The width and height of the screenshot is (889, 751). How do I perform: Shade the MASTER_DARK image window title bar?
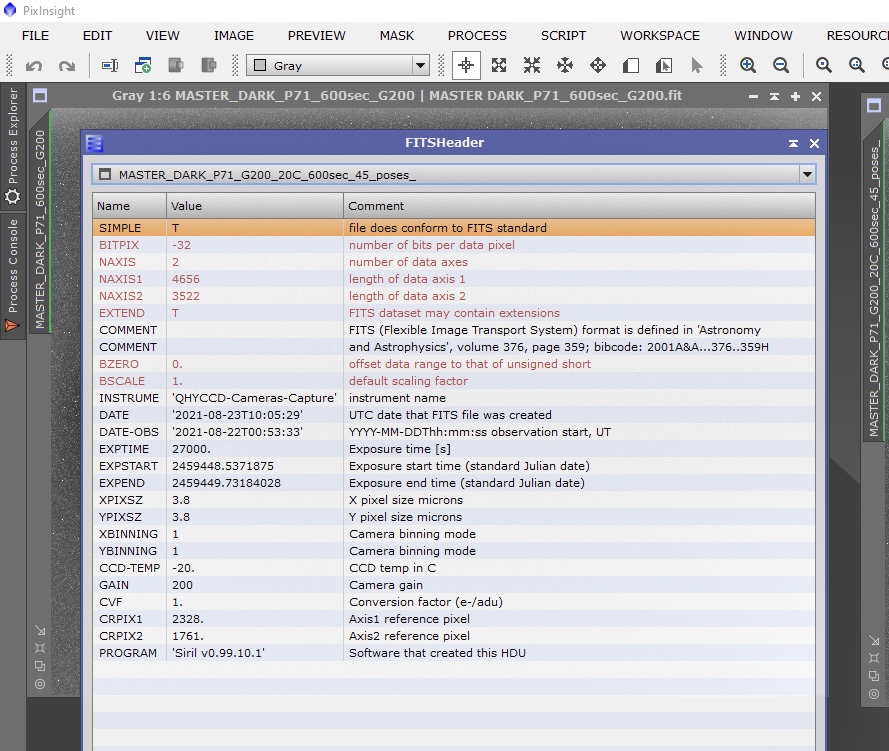pyautogui.click(x=774, y=96)
